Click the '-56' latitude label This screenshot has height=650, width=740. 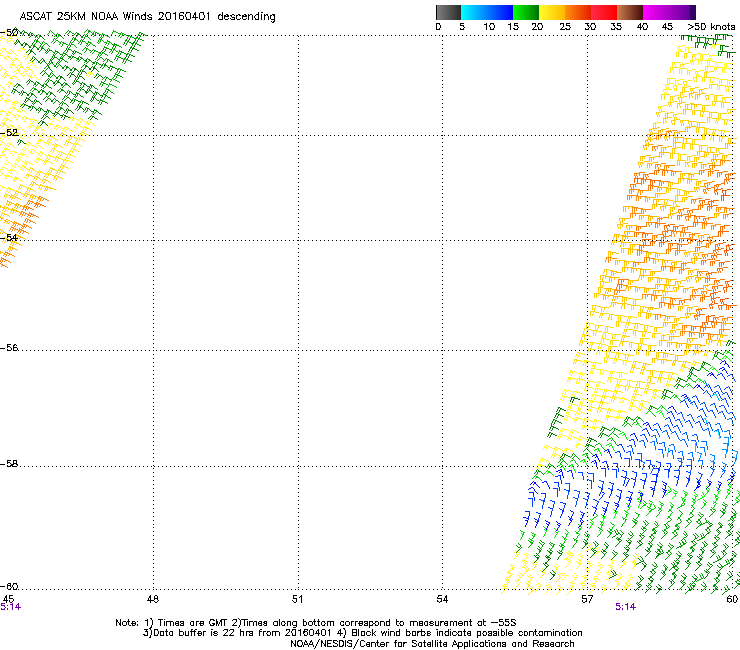tap(9, 348)
